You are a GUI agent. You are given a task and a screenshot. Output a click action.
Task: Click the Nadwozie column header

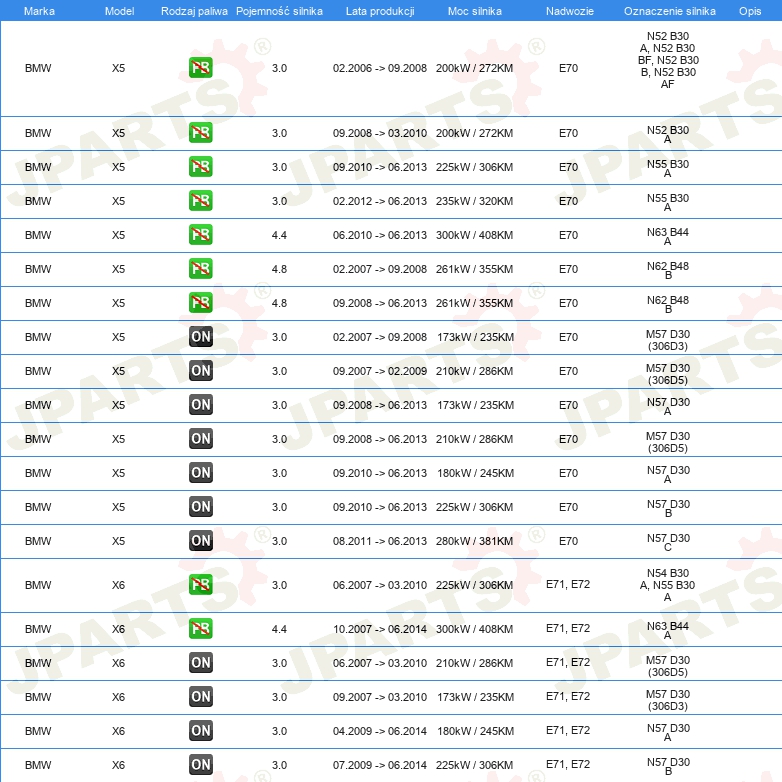pos(570,11)
